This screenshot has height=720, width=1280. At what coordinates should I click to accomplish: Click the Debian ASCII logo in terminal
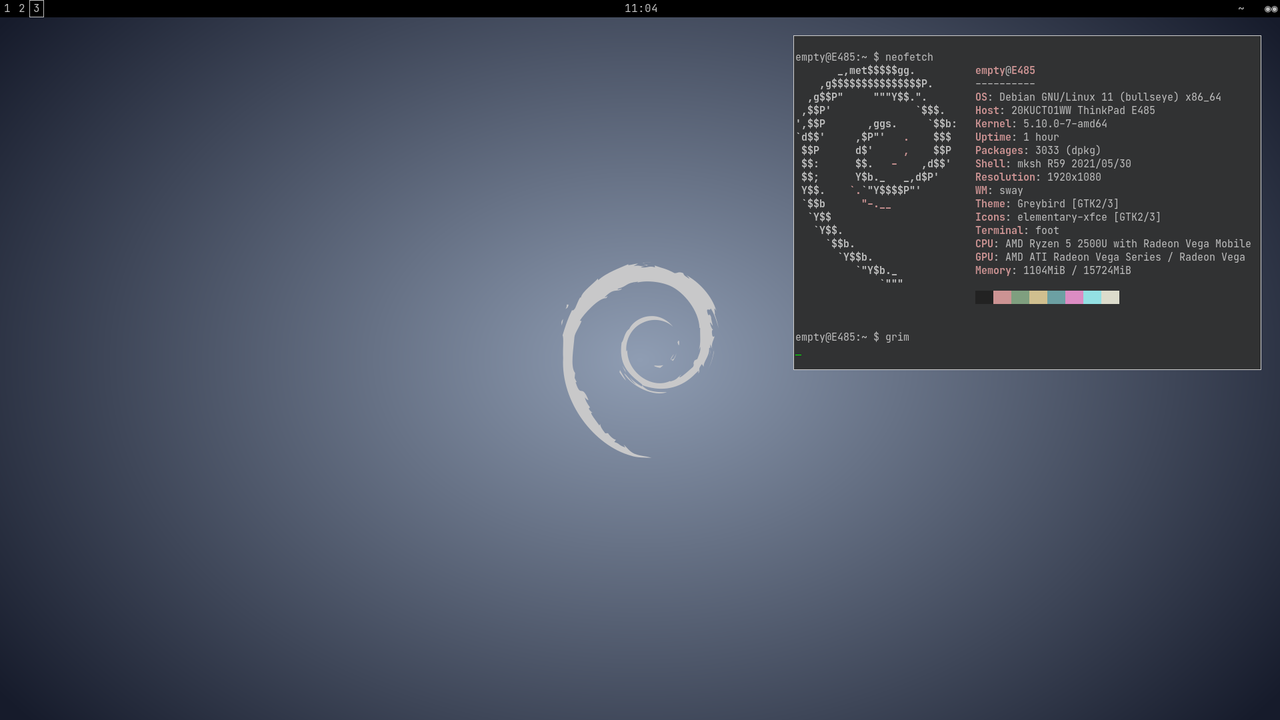tap(876, 177)
